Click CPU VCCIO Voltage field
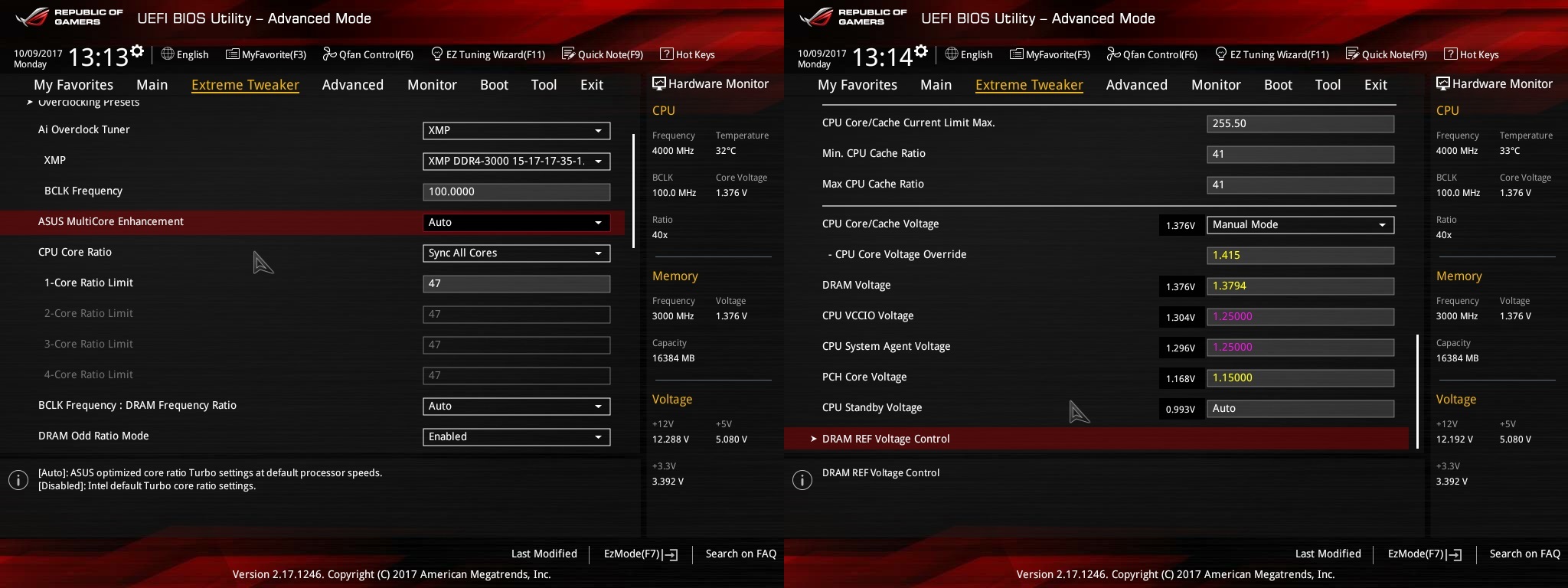This screenshot has height=588, width=1568. click(1300, 317)
